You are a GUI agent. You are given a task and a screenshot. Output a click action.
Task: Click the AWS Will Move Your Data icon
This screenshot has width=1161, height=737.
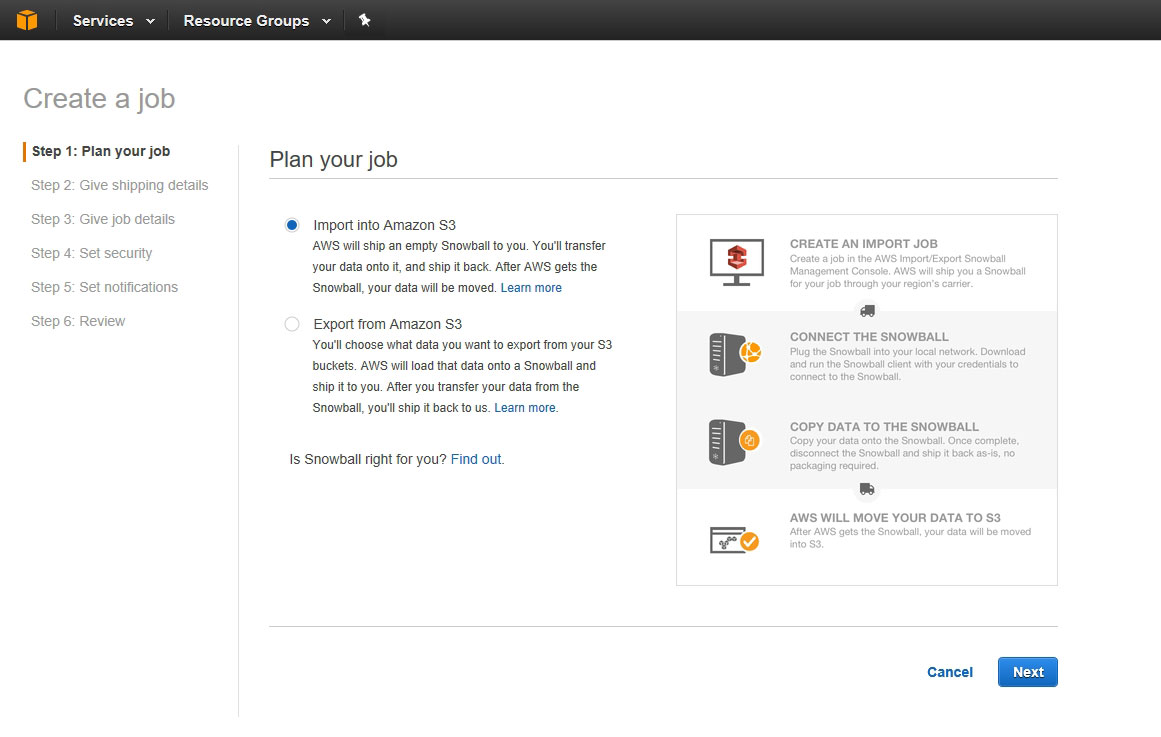735,540
